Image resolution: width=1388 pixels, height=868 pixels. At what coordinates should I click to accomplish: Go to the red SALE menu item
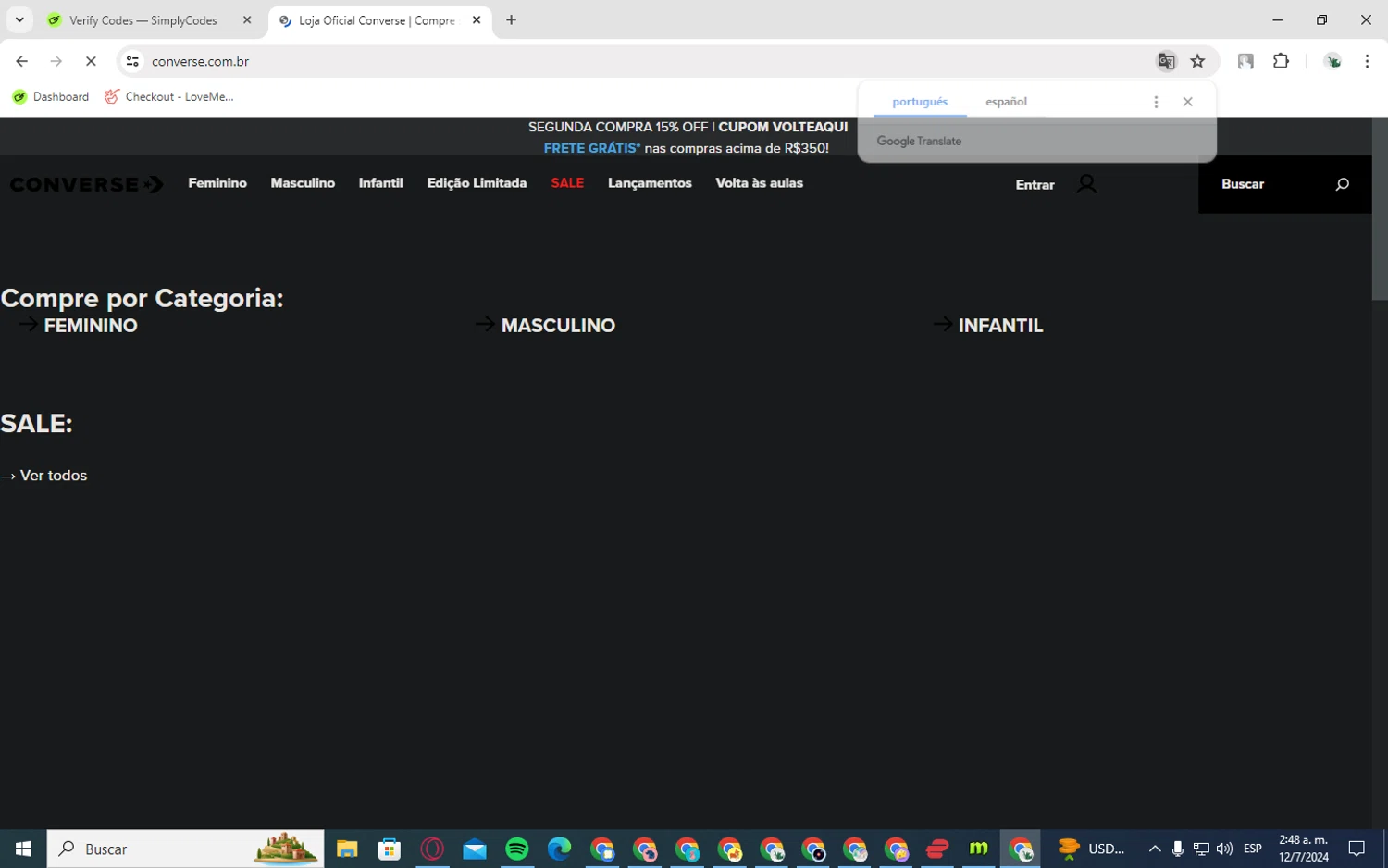pos(567,183)
